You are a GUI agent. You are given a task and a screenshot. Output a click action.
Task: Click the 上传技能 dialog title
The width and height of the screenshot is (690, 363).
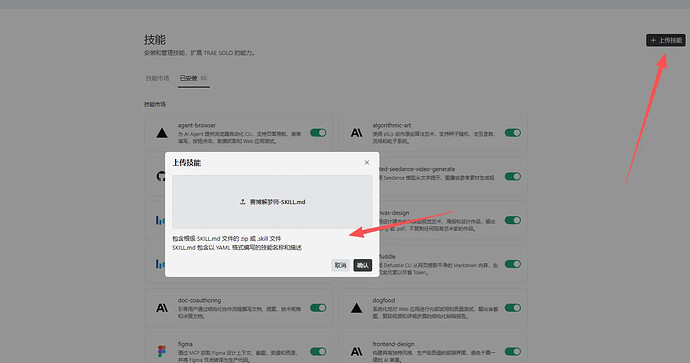187,163
